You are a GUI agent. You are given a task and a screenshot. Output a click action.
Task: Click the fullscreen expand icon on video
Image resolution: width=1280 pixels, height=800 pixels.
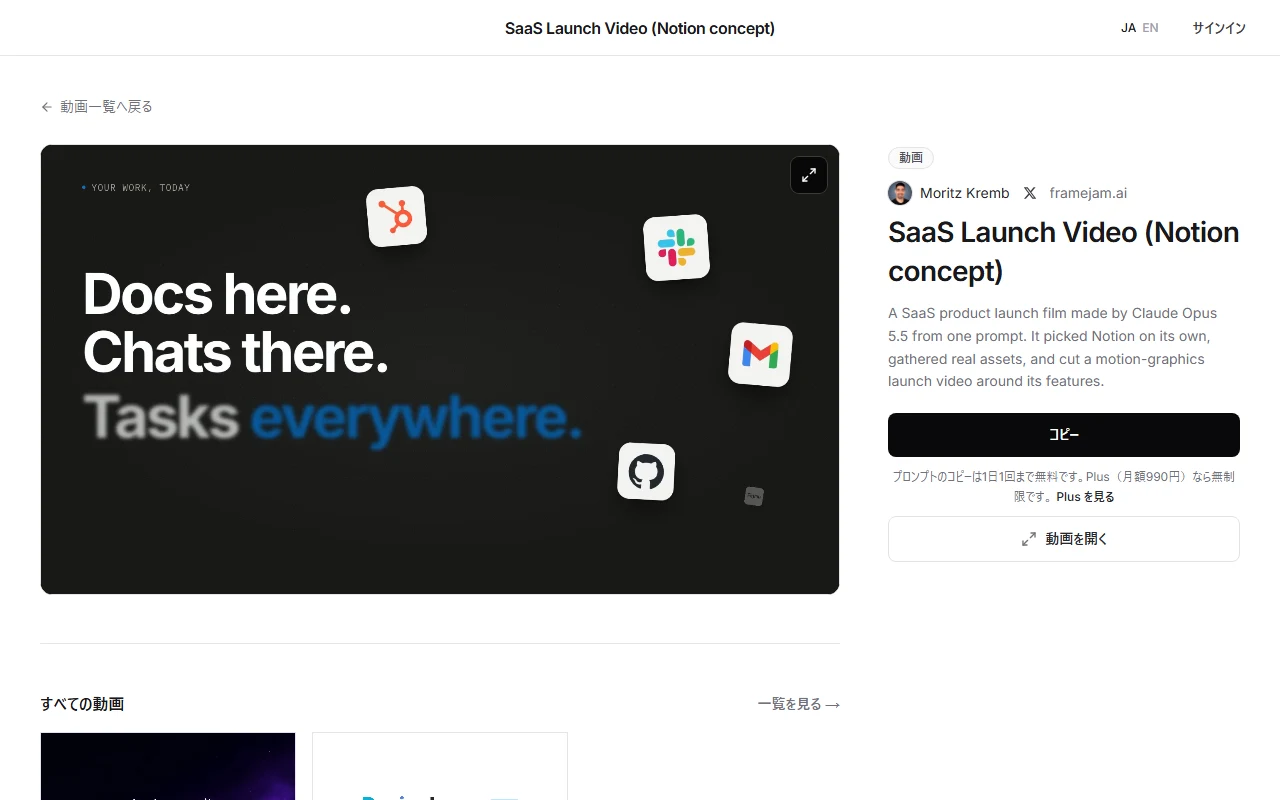coord(809,175)
